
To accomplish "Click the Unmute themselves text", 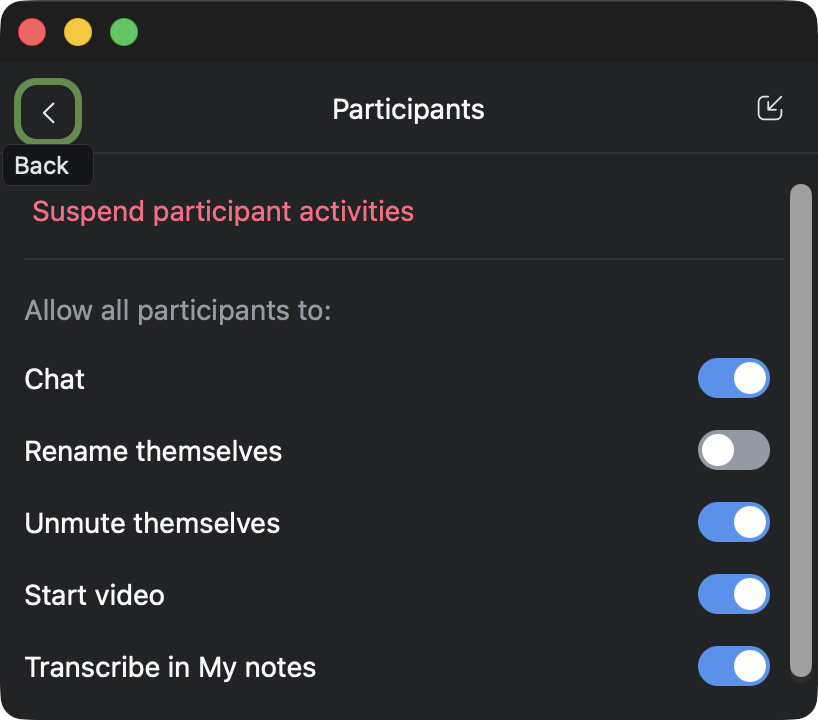I will (152, 524).
